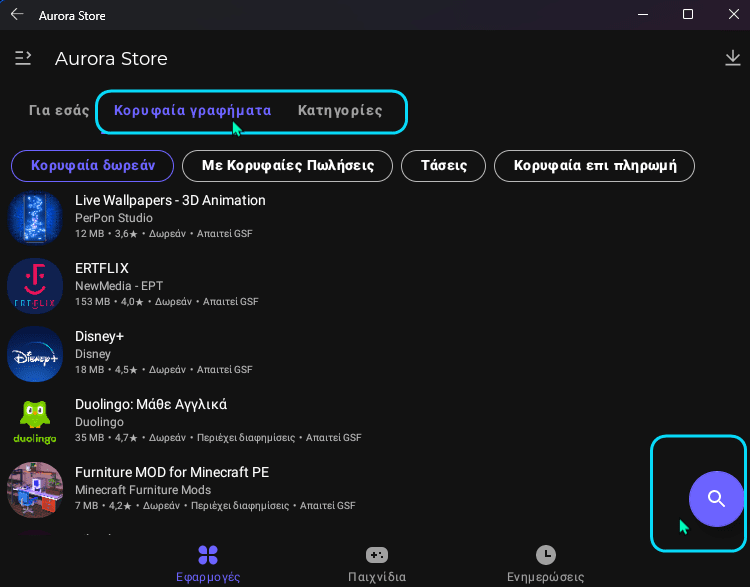Click the back arrow in title bar

coord(17,14)
